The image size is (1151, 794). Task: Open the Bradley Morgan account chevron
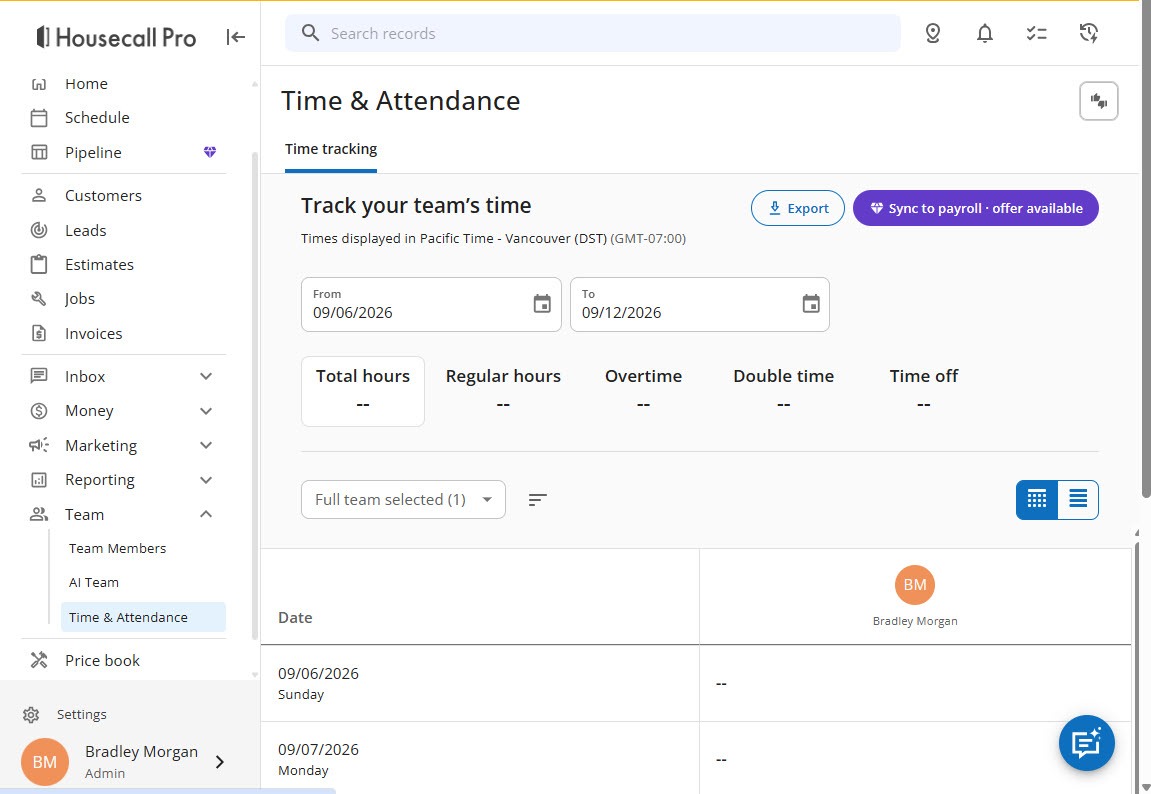pos(219,762)
